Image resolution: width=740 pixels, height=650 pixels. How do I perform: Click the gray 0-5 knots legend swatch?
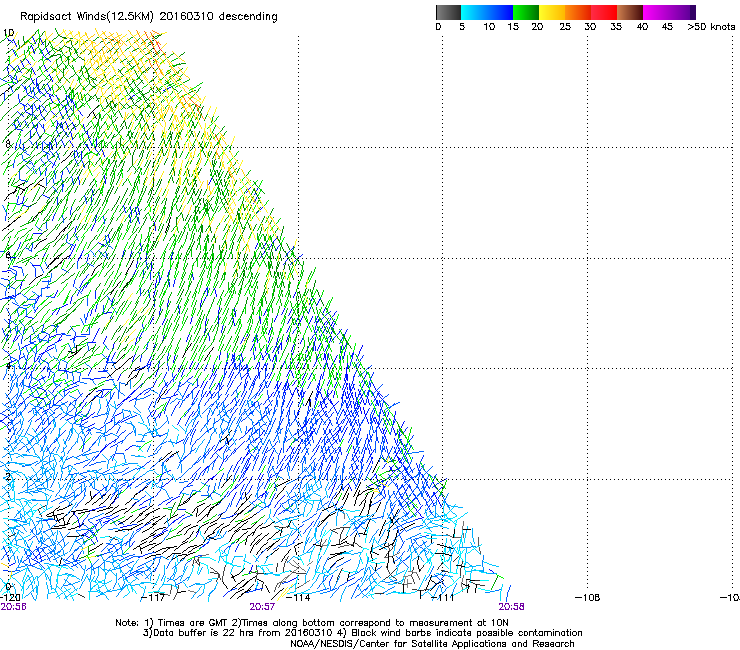coord(448,12)
